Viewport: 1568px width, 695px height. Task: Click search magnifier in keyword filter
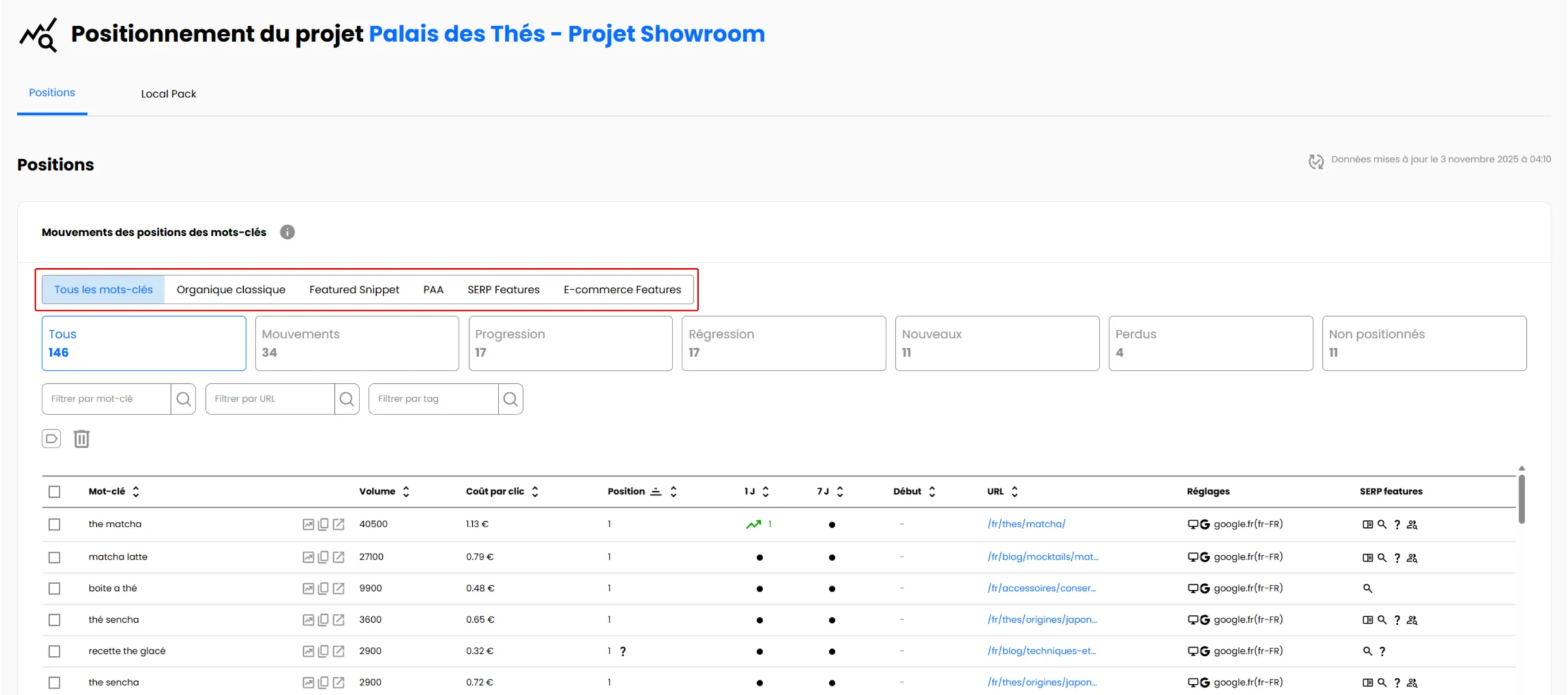point(183,399)
